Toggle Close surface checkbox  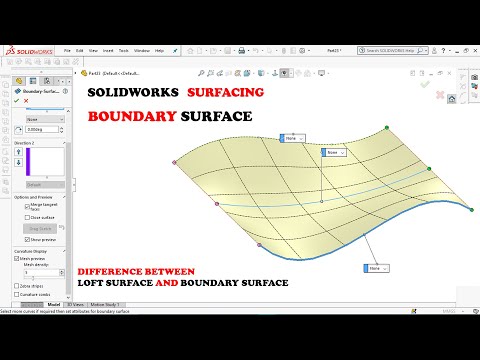pyautogui.click(x=27, y=217)
